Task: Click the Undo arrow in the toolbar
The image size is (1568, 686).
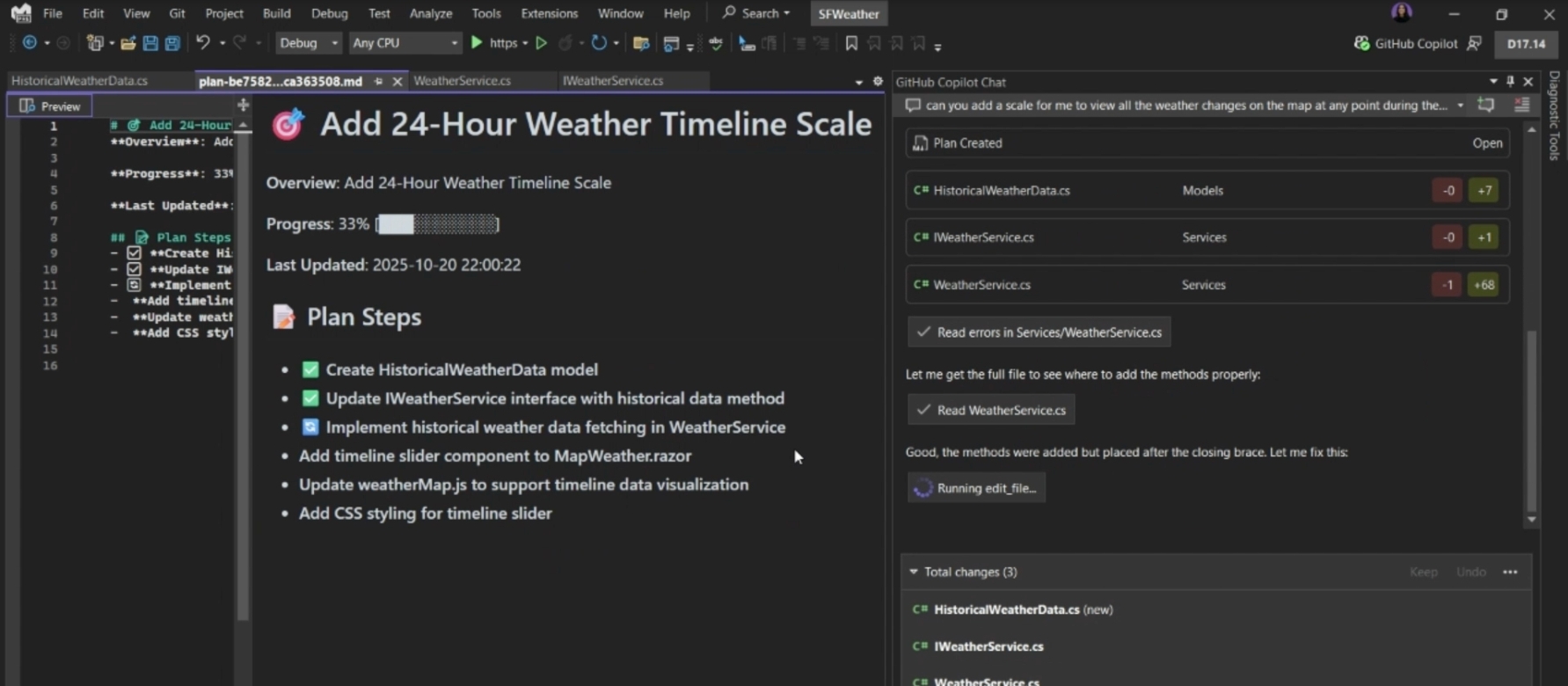Action: pos(202,42)
